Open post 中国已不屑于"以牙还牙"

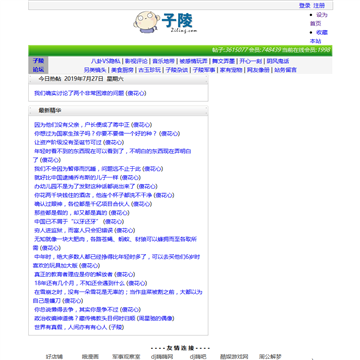[x=67, y=222]
